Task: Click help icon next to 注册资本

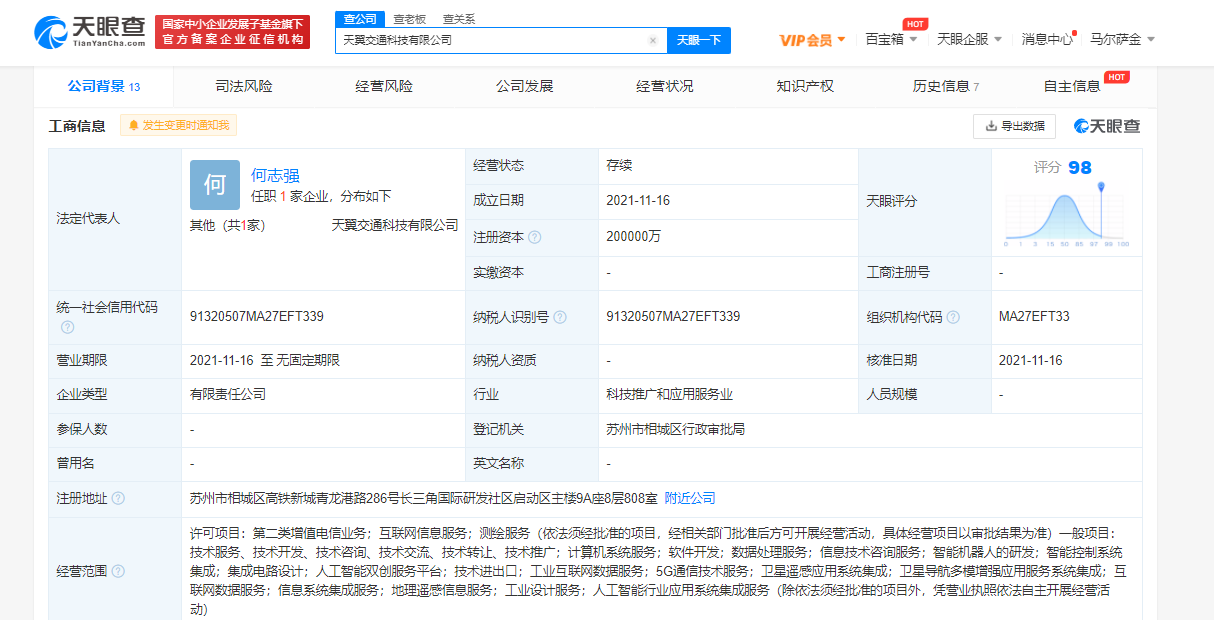Action: (x=535, y=237)
